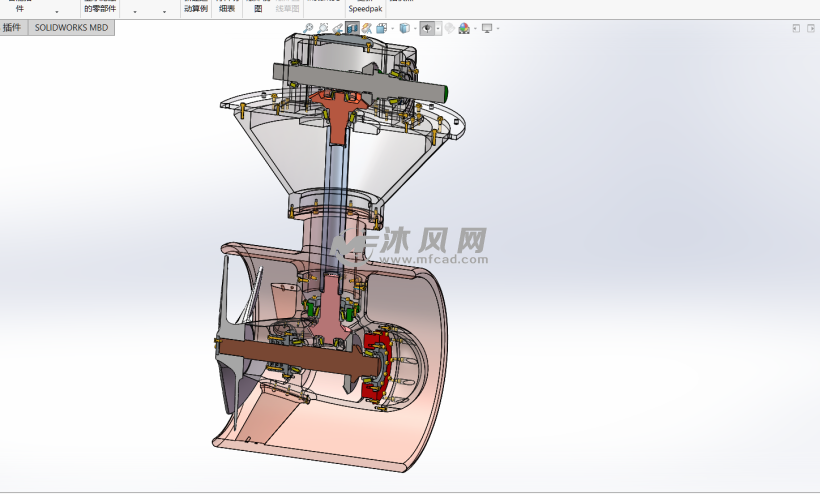
Task: Toggle the Section View icon
Action: [352, 28]
